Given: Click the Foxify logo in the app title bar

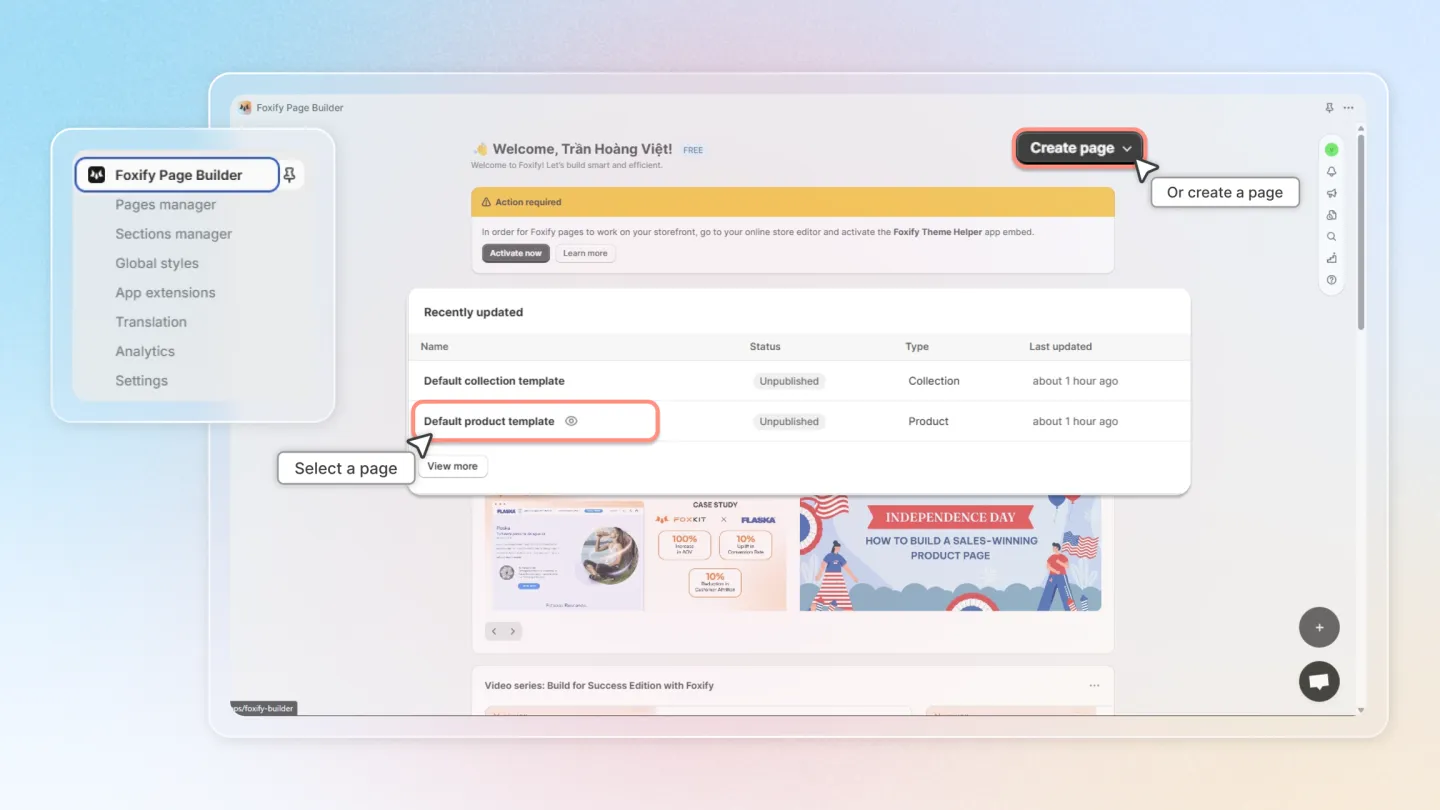Looking at the screenshot, I should coord(245,108).
